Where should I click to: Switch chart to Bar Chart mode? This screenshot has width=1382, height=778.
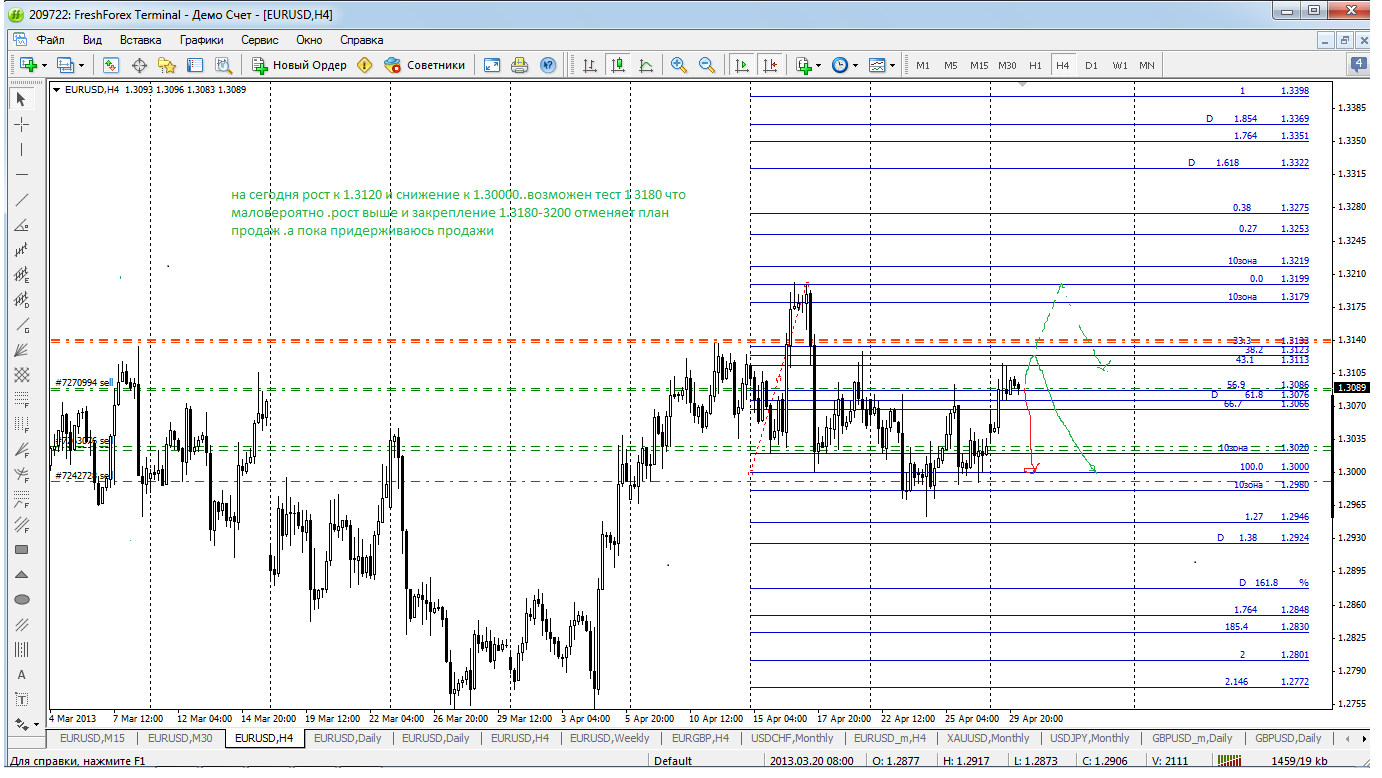[x=590, y=65]
